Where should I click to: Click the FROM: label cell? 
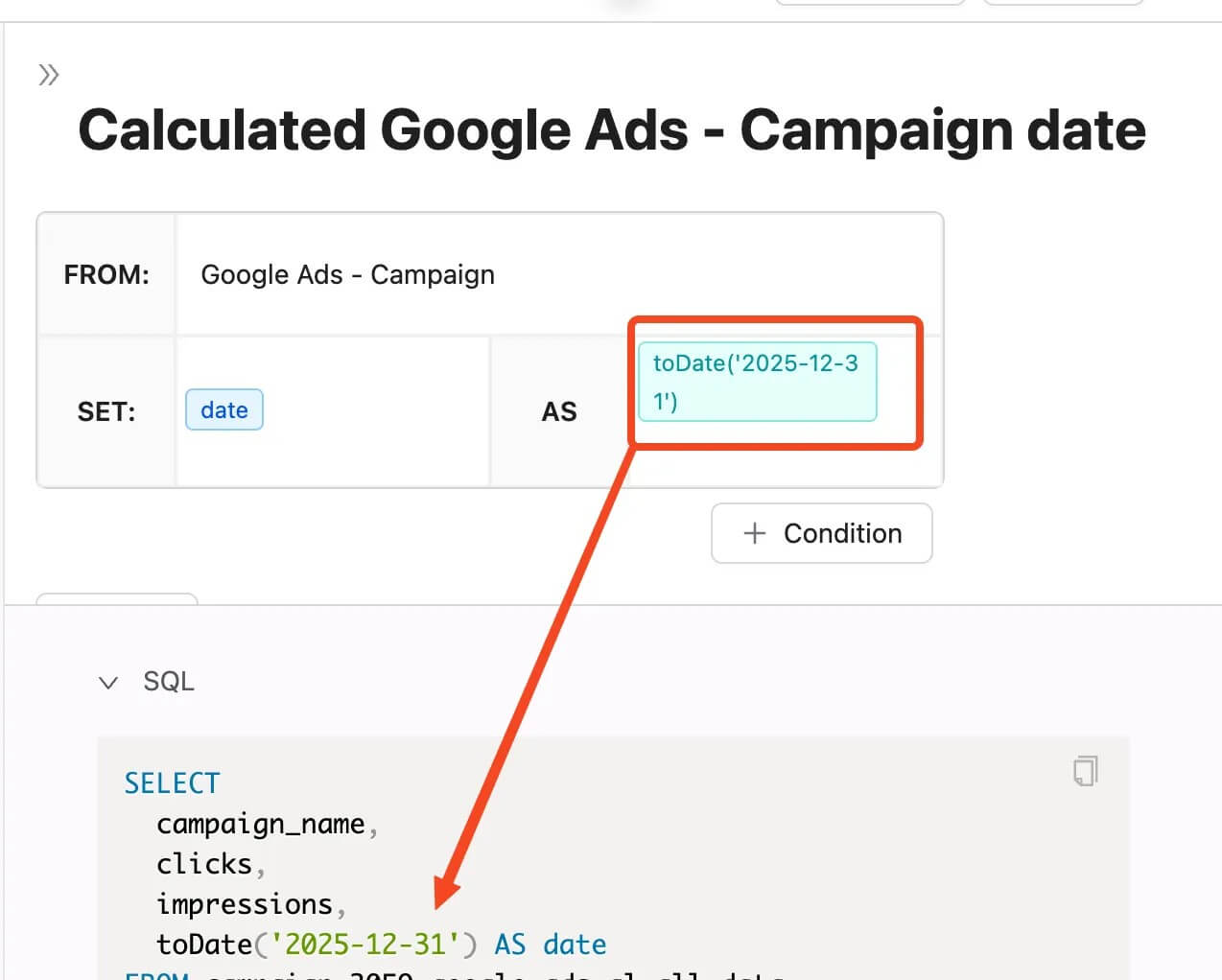click(106, 274)
